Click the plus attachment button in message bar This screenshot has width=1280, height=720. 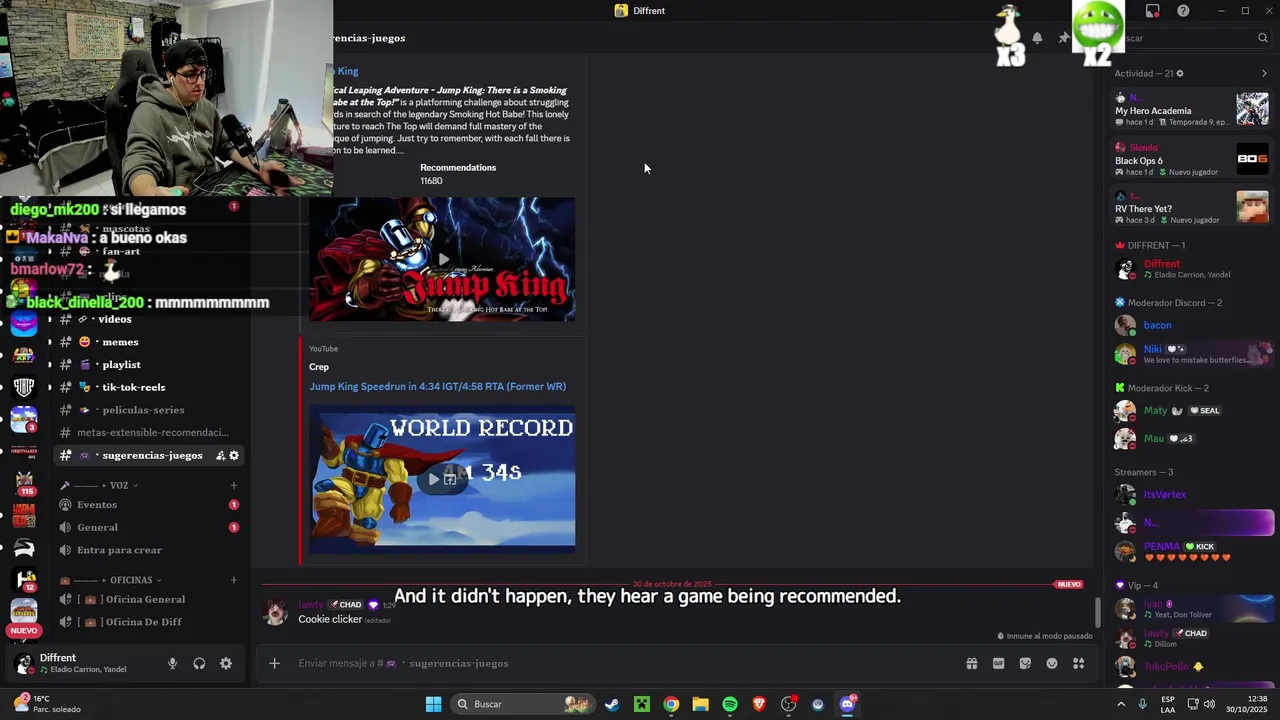(274, 663)
